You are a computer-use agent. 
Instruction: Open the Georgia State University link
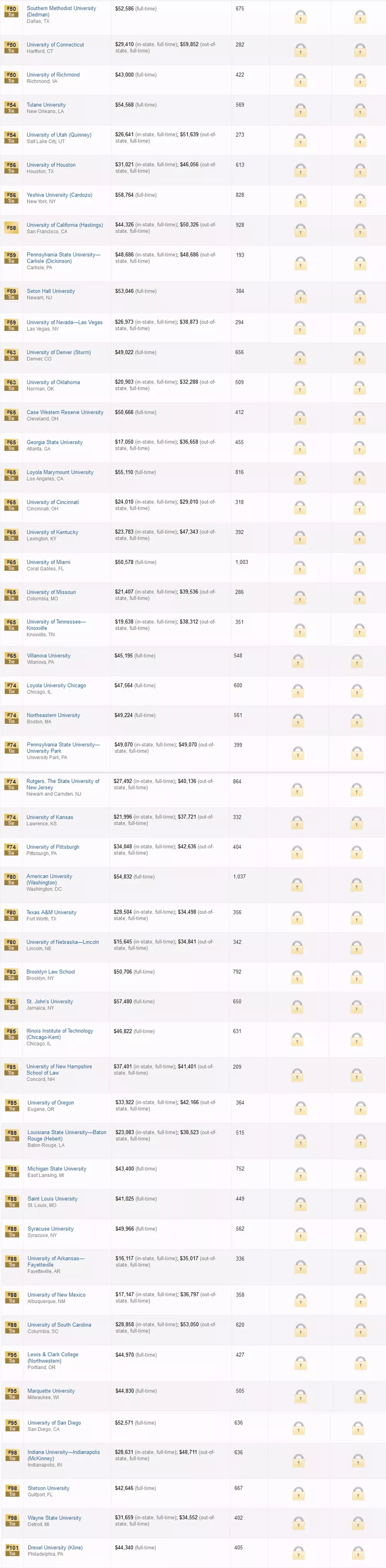55,443
